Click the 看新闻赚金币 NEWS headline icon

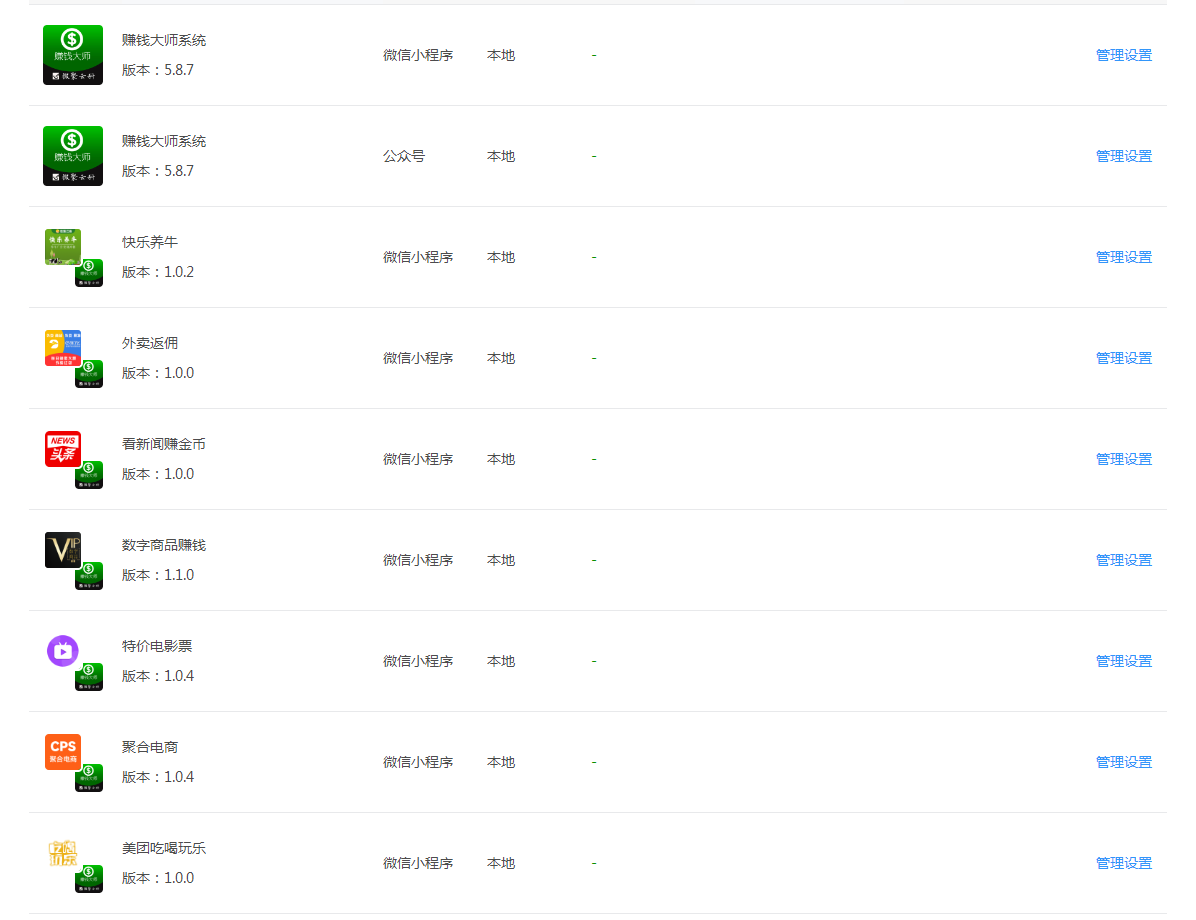click(72, 458)
